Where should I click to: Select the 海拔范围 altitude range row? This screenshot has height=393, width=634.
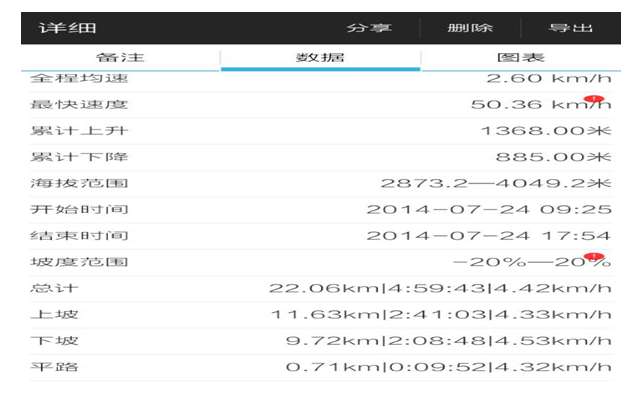click(x=321, y=184)
